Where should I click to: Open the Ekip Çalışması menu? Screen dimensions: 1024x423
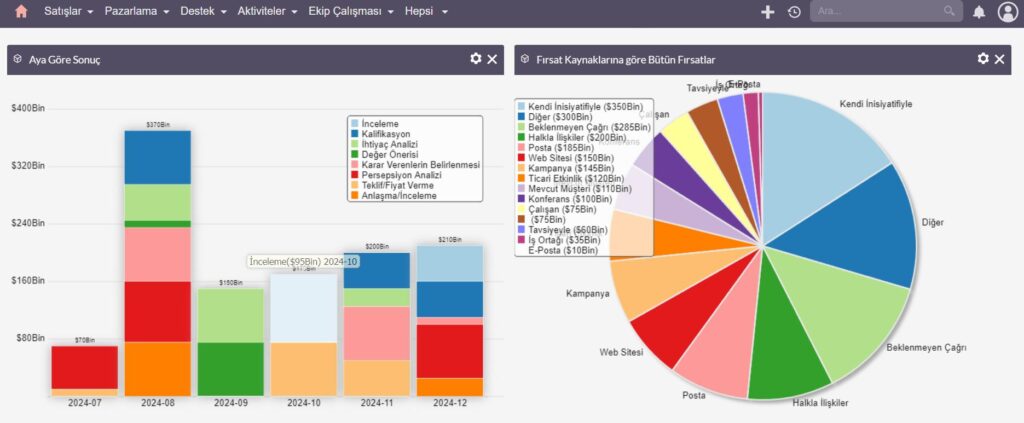coord(351,12)
